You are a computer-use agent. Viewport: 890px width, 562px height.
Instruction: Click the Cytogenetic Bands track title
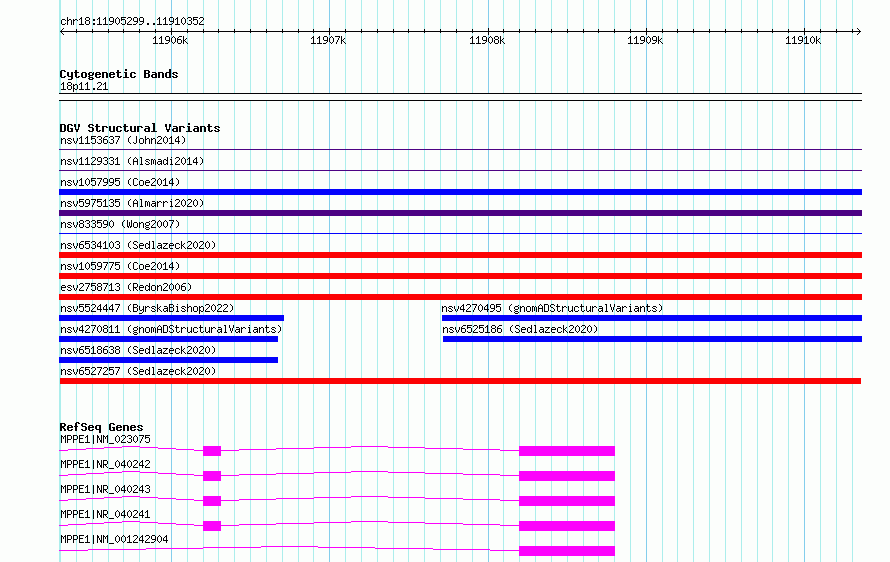point(119,74)
